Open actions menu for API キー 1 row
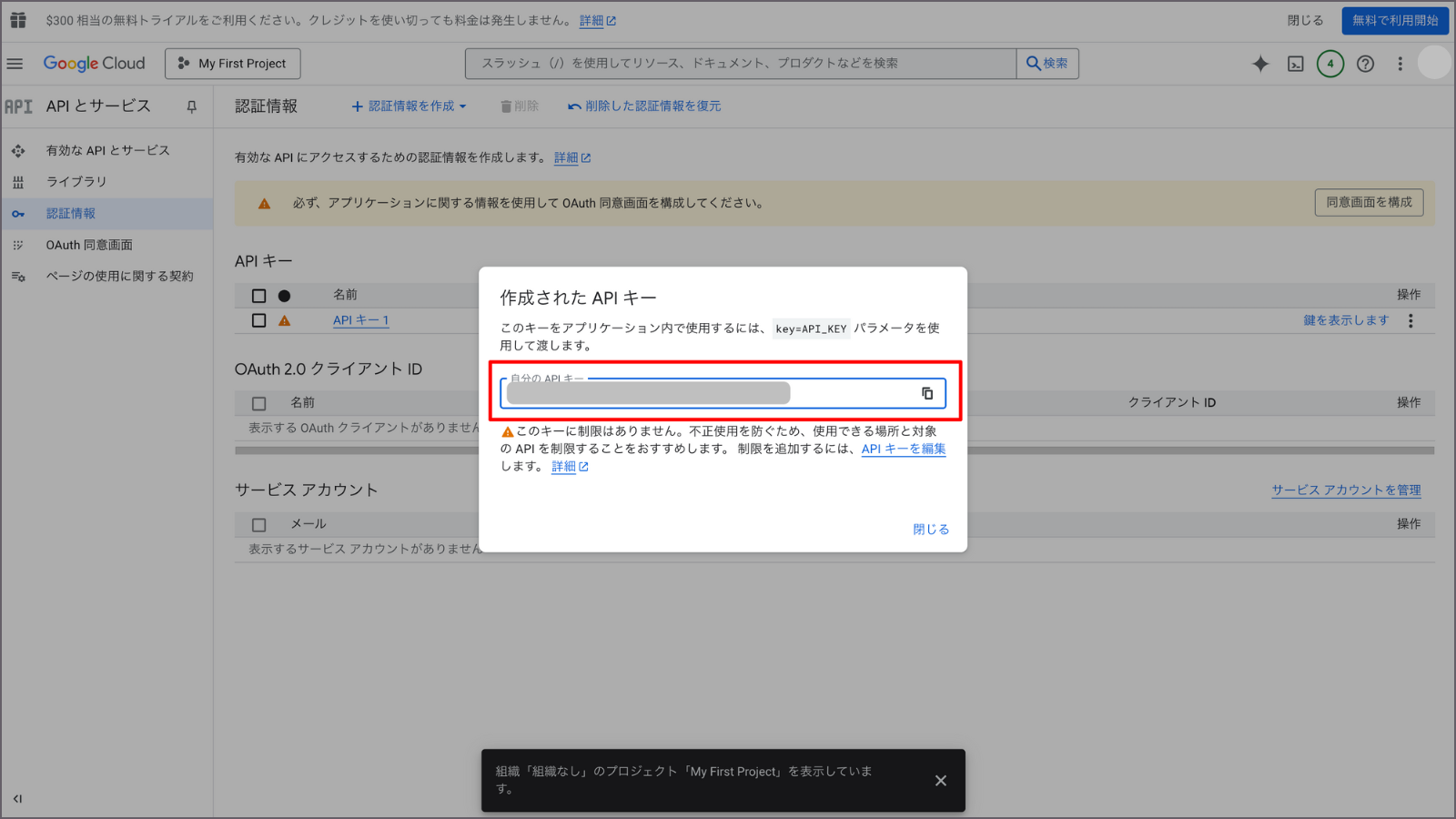This screenshot has height=819, width=1456. click(x=1410, y=320)
